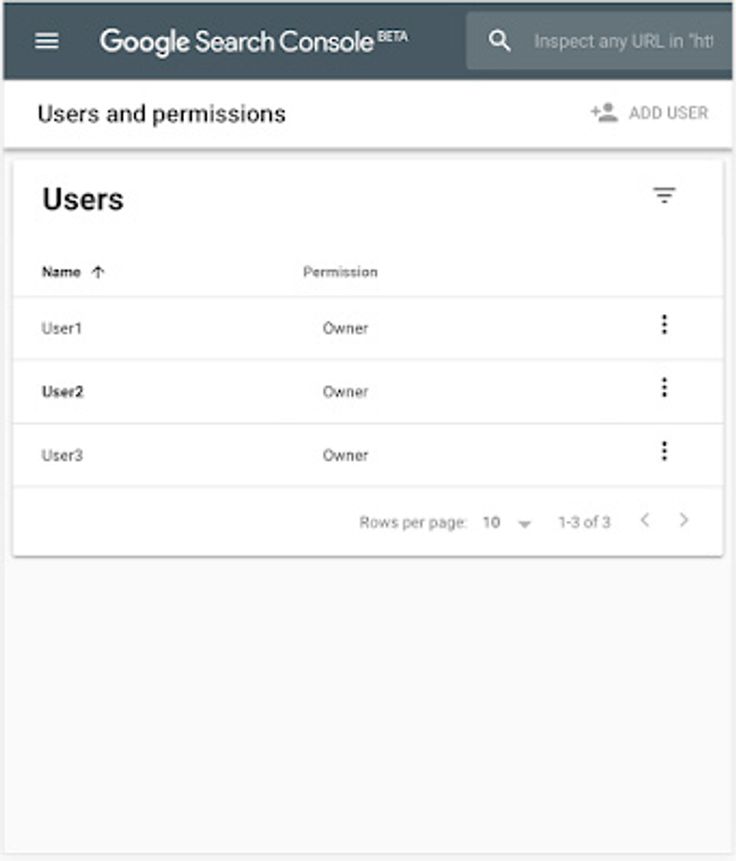736x861 pixels.
Task: Open the filter icon above the Users table
Action: click(x=667, y=194)
